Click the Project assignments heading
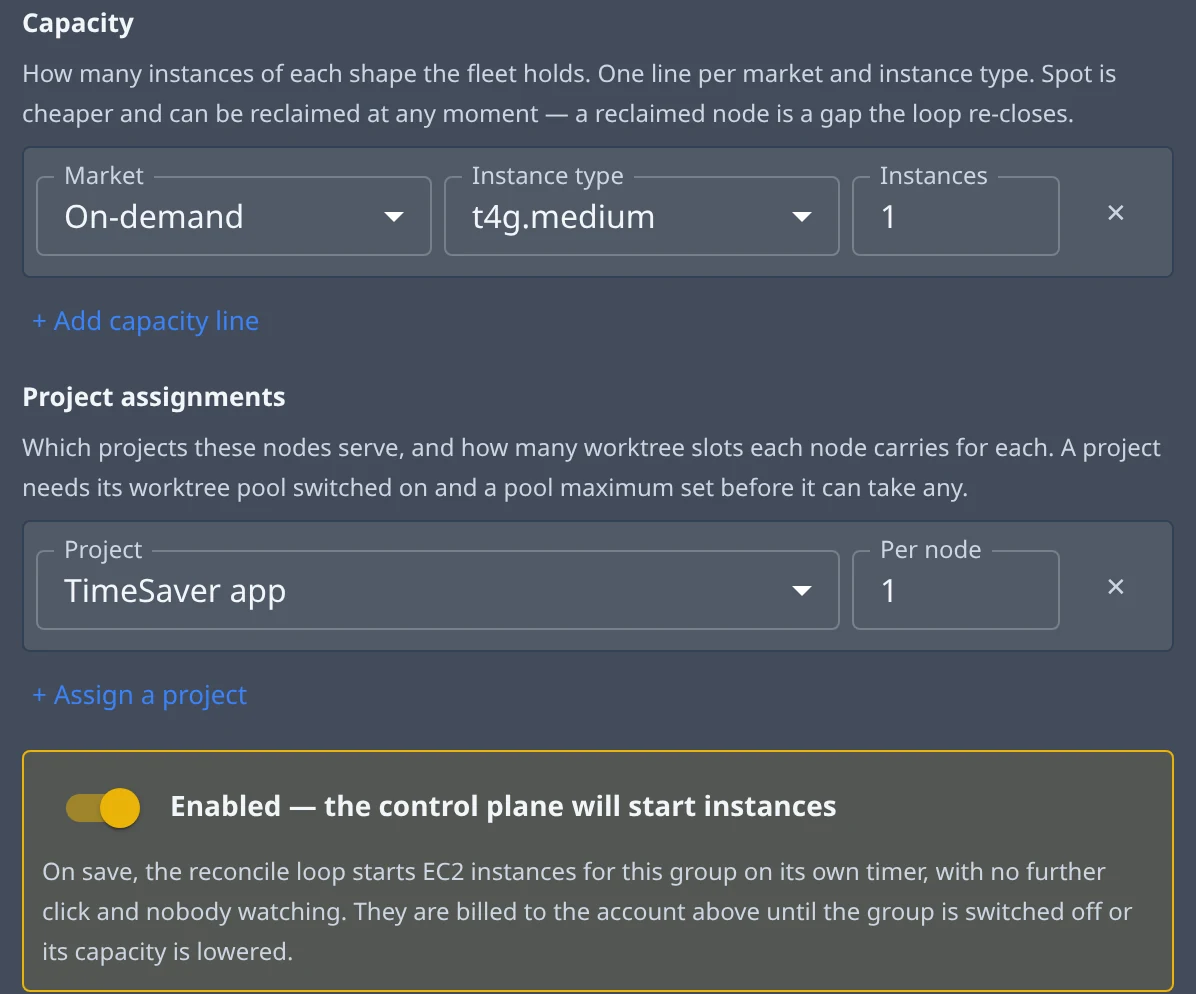 tap(153, 397)
